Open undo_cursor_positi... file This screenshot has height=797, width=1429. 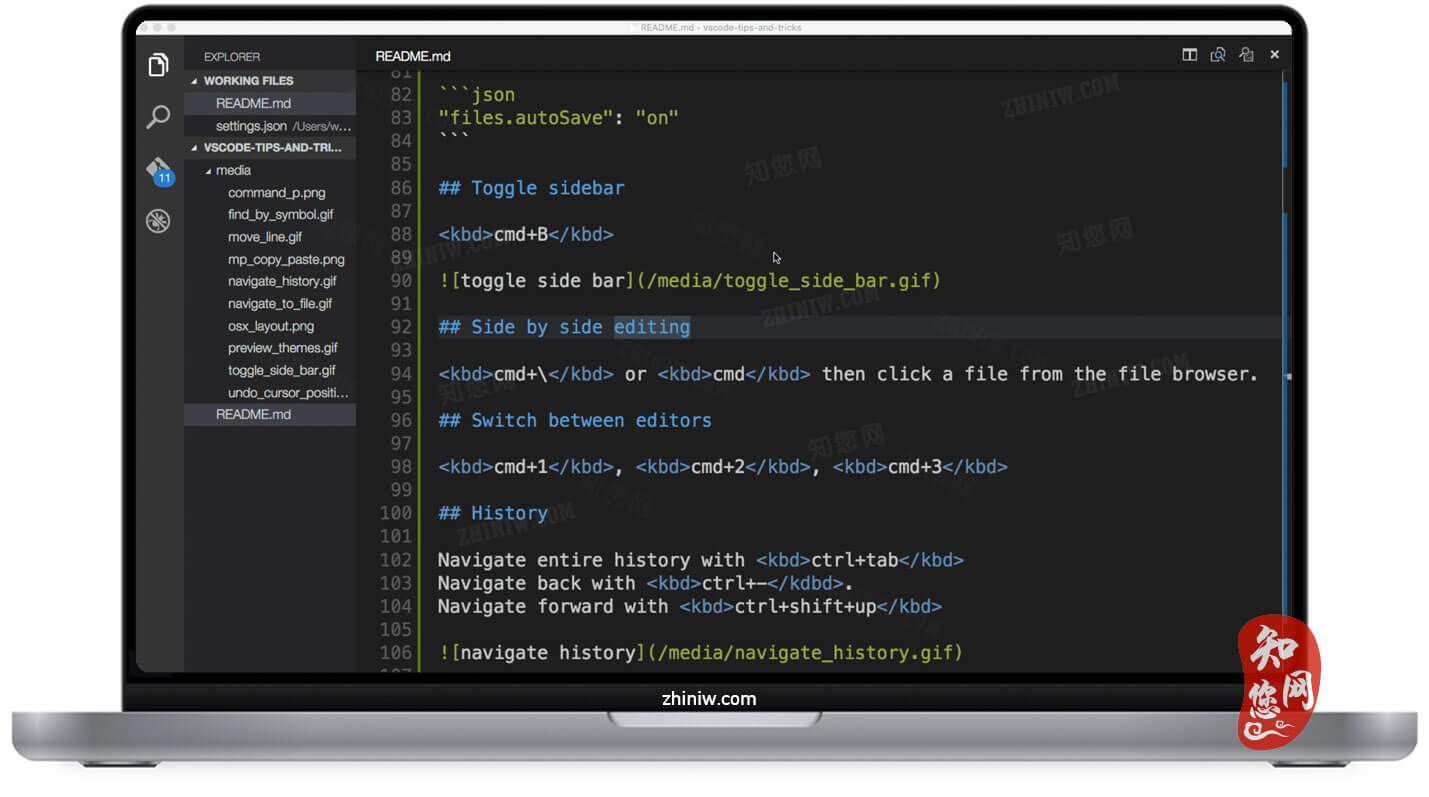coord(288,393)
